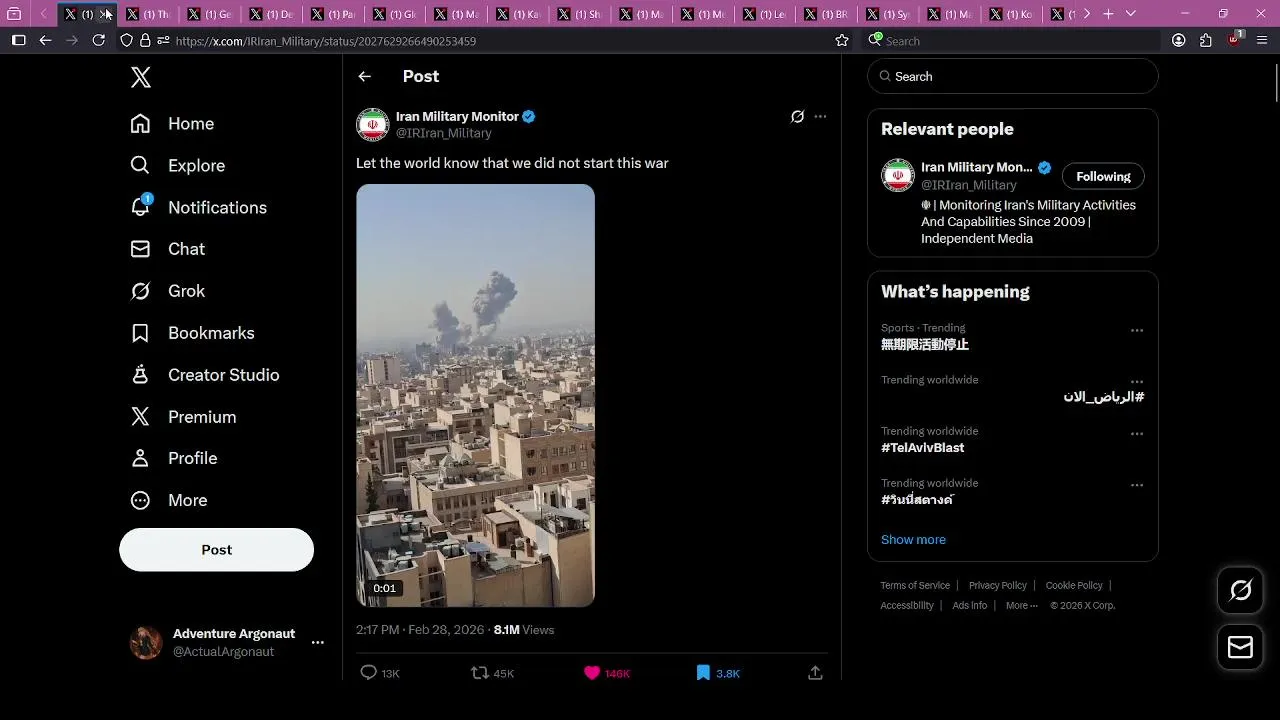1280x720 pixels.
Task: Share the post using share icon
Action: [x=815, y=673]
